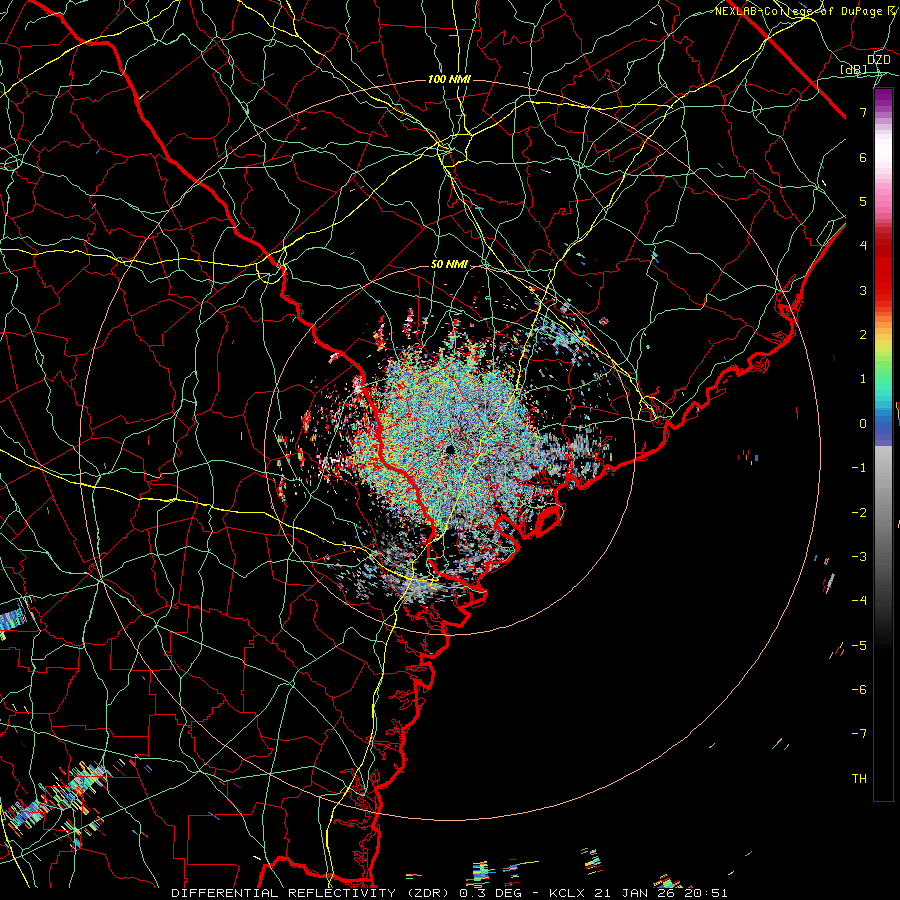Click the blue band near 0 dB

pyautogui.click(x=883, y=425)
